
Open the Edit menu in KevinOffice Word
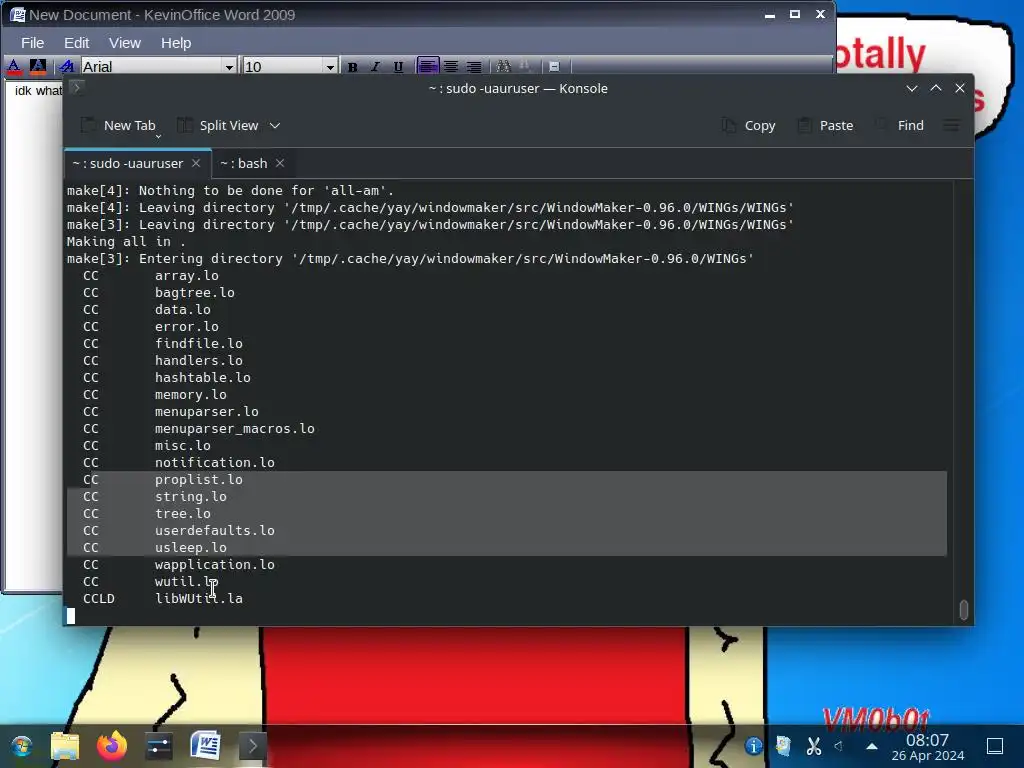pos(76,43)
